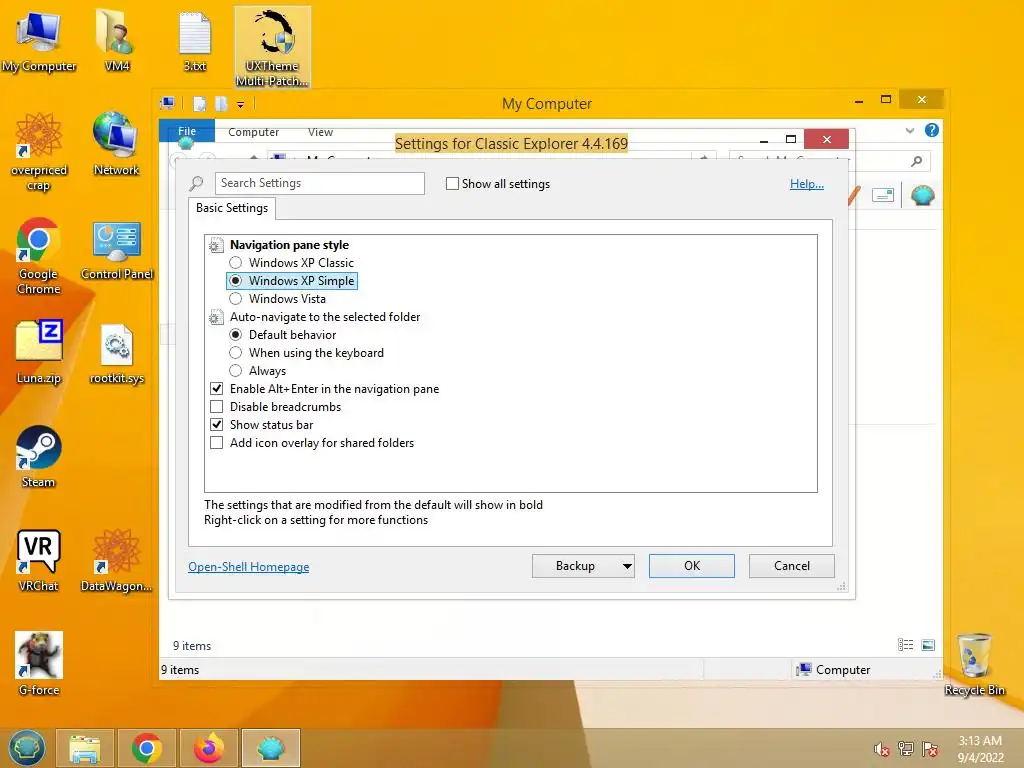Screen dimensions: 1024x768
Task: Open the File ribbon tab
Action: tap(187, 131)
